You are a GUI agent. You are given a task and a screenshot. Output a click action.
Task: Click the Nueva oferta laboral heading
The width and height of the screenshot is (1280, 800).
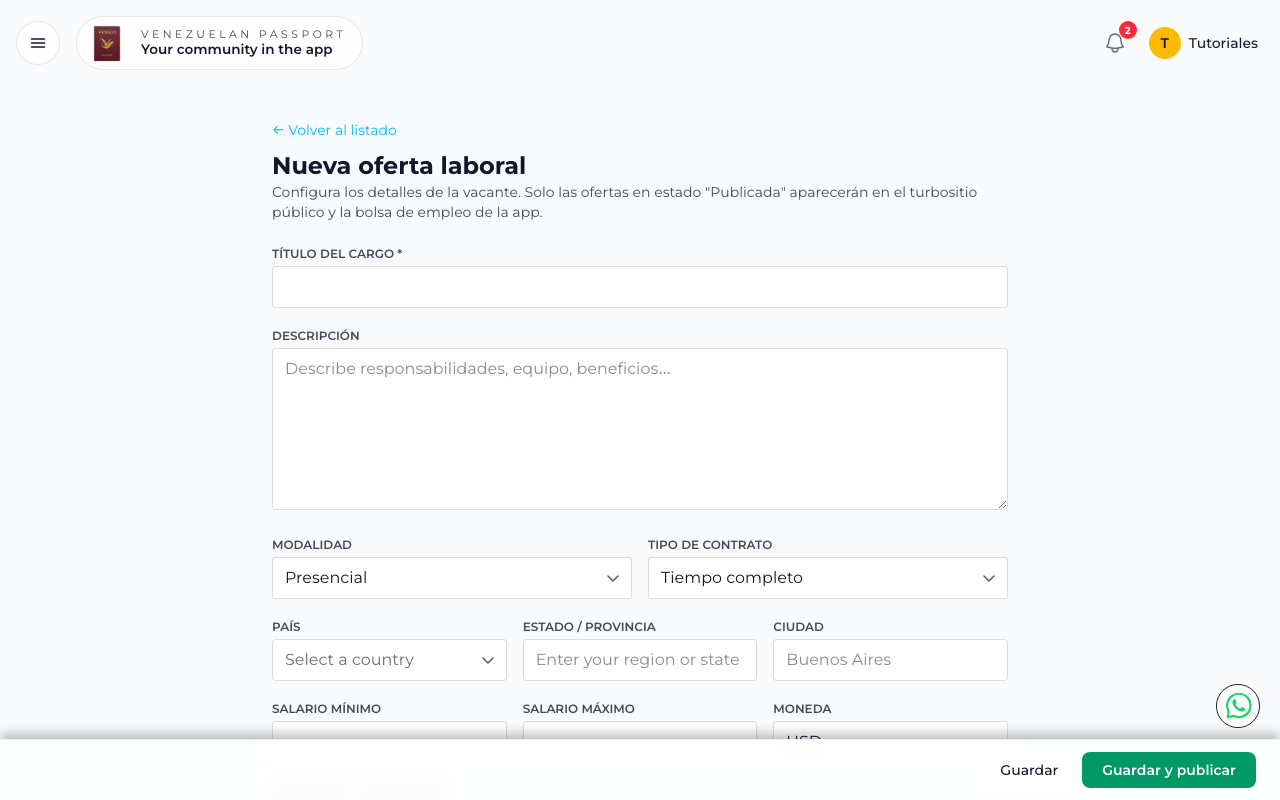[x=399, y=165]
